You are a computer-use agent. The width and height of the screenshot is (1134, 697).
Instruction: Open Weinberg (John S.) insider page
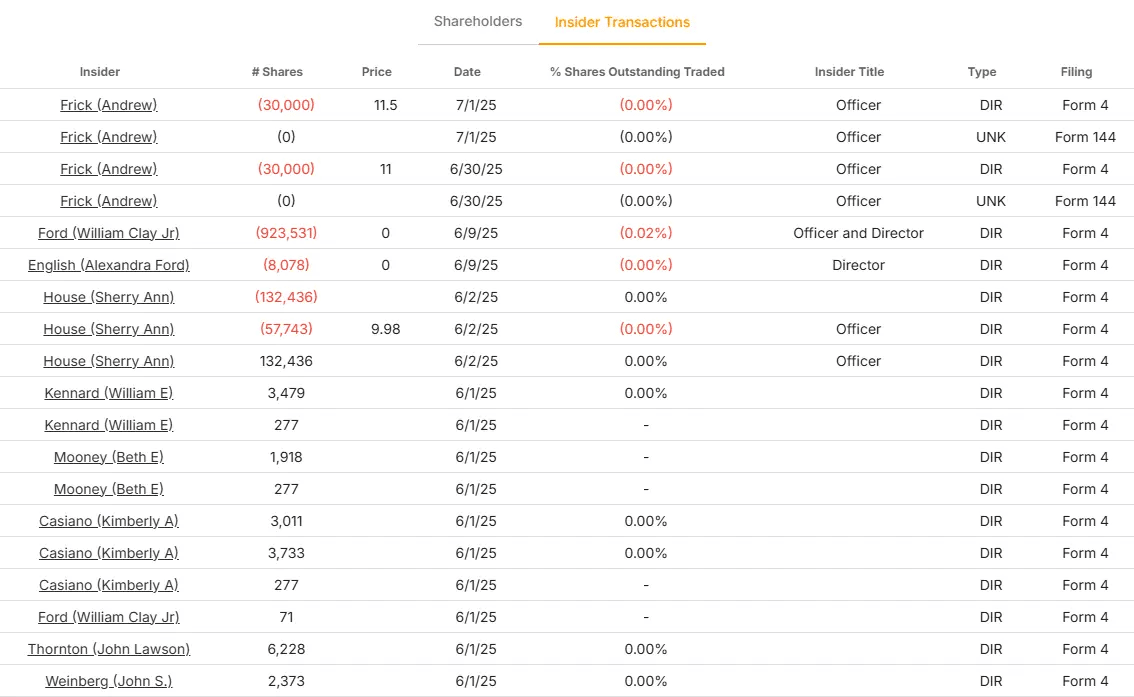click(108, 681)
